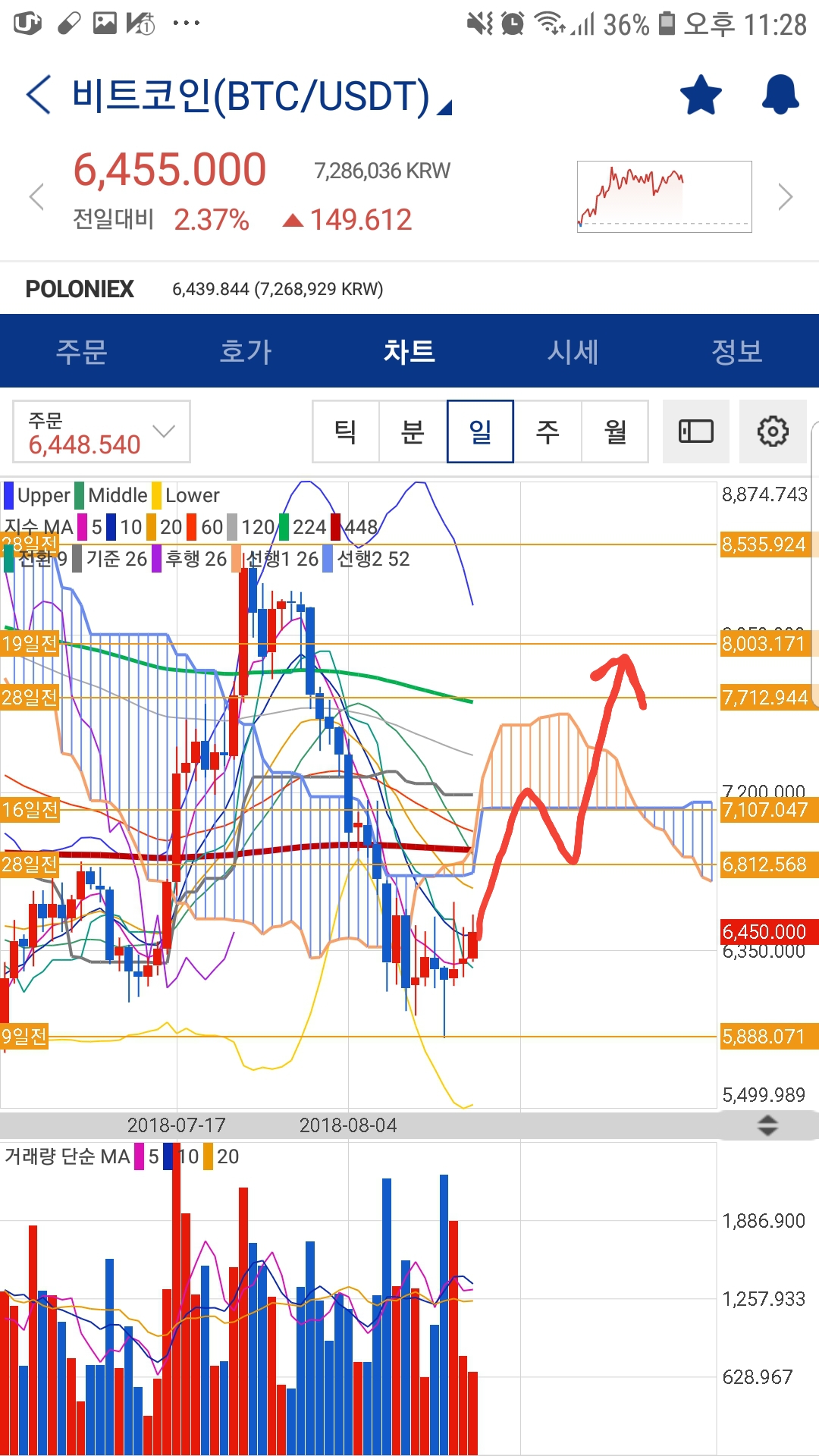Click the alarm clock status icon

513,24
